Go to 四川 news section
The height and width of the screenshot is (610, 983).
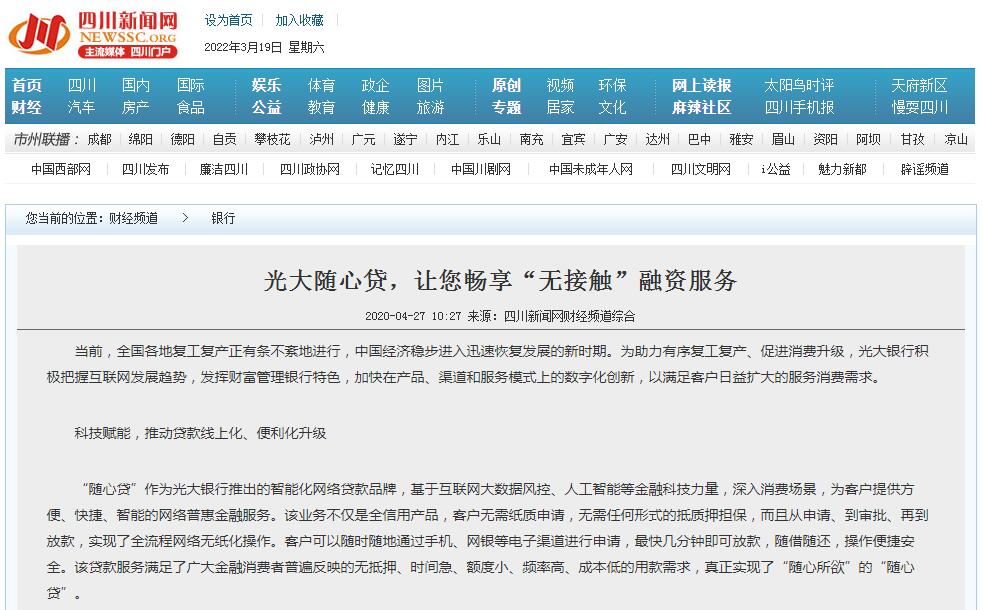81,85
